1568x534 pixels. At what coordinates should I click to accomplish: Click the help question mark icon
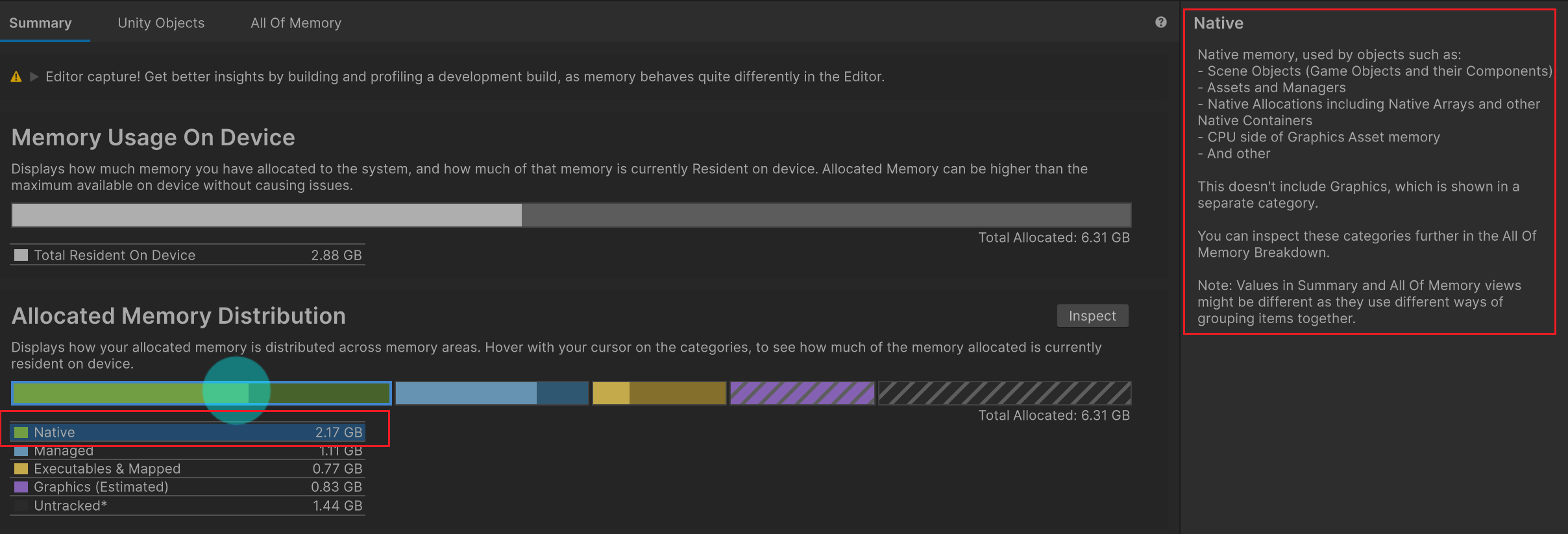1160,23
